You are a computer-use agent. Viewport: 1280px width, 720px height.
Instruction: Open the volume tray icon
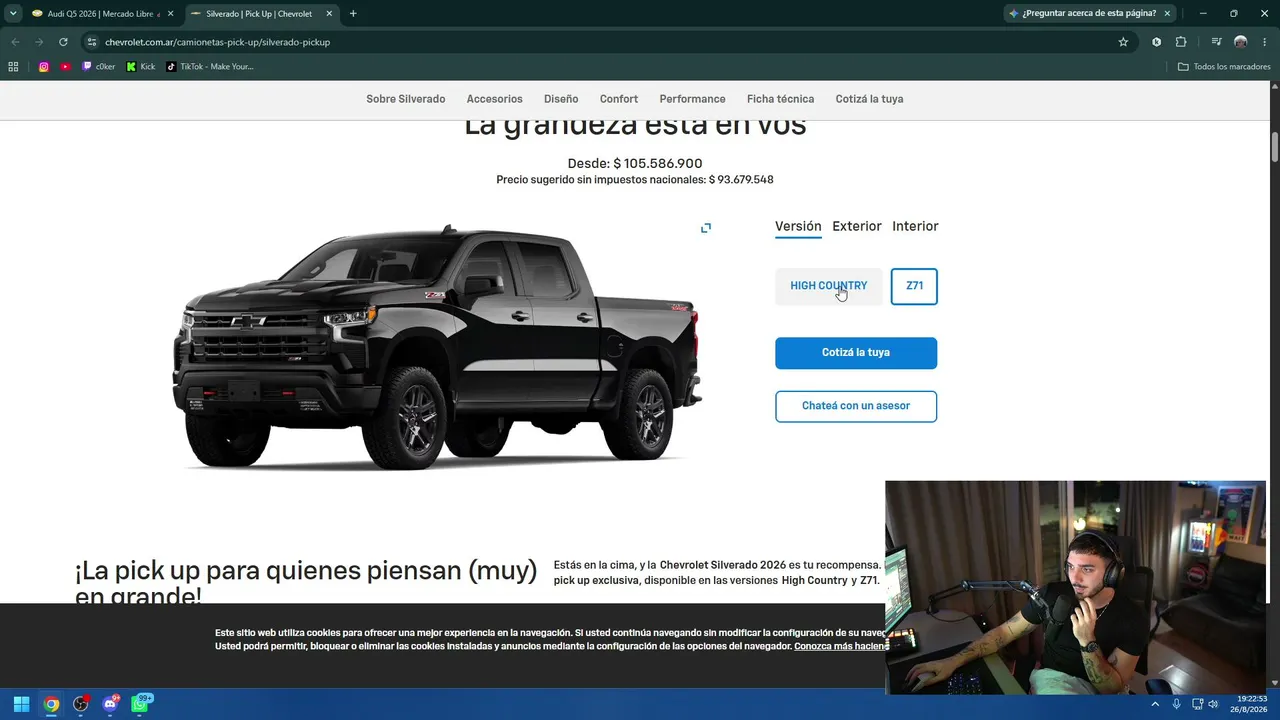coord(1213,704)
